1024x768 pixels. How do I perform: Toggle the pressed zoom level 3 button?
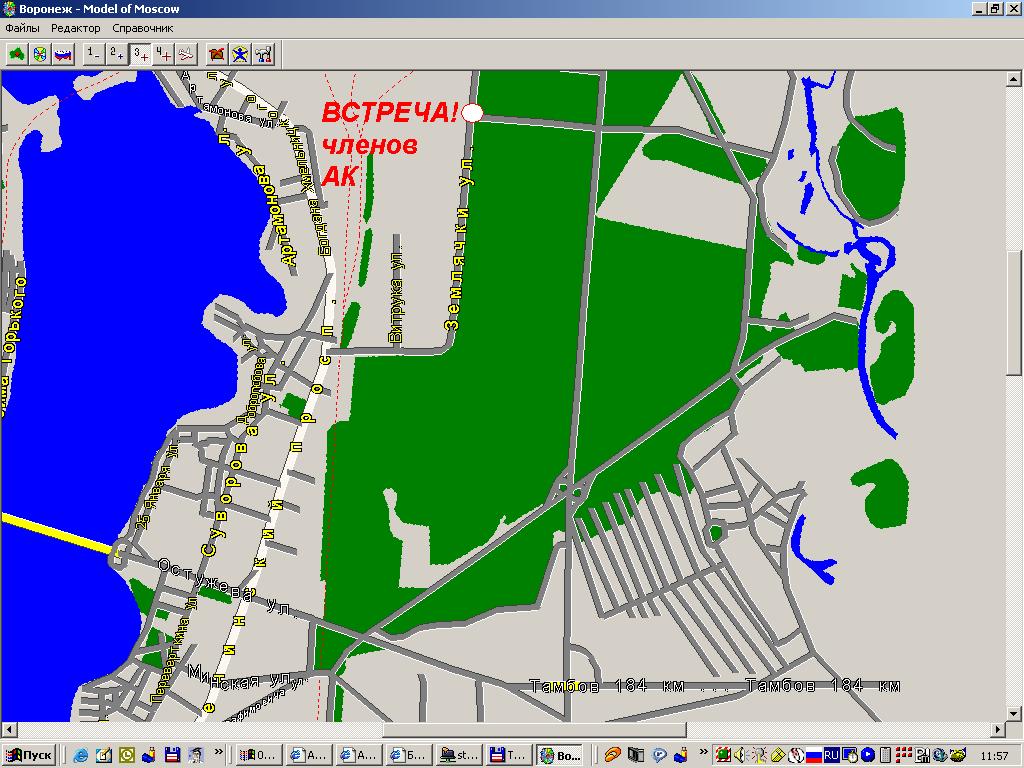[141, 54]
